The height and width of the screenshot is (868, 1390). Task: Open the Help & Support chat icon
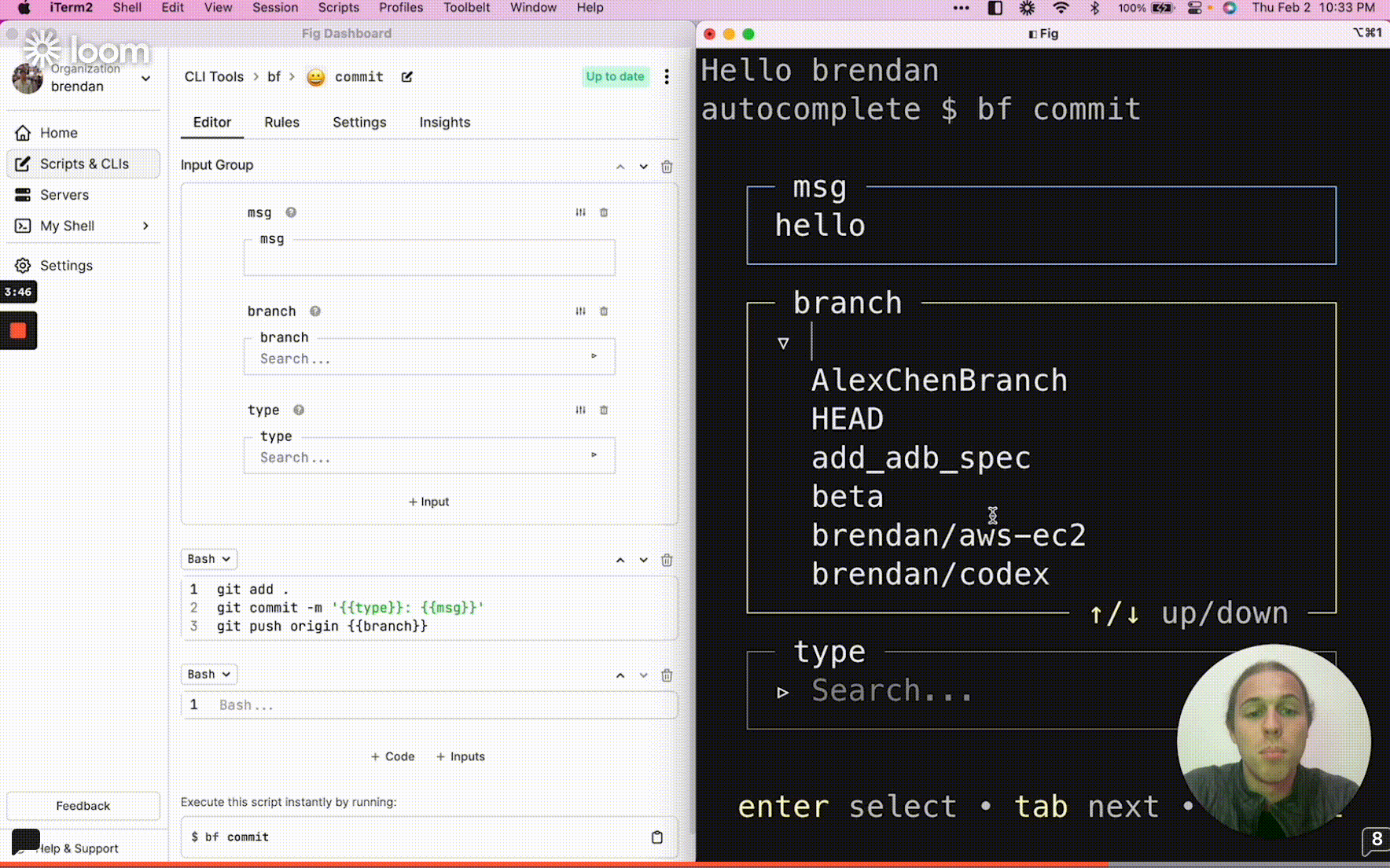[x=25, y=841]
